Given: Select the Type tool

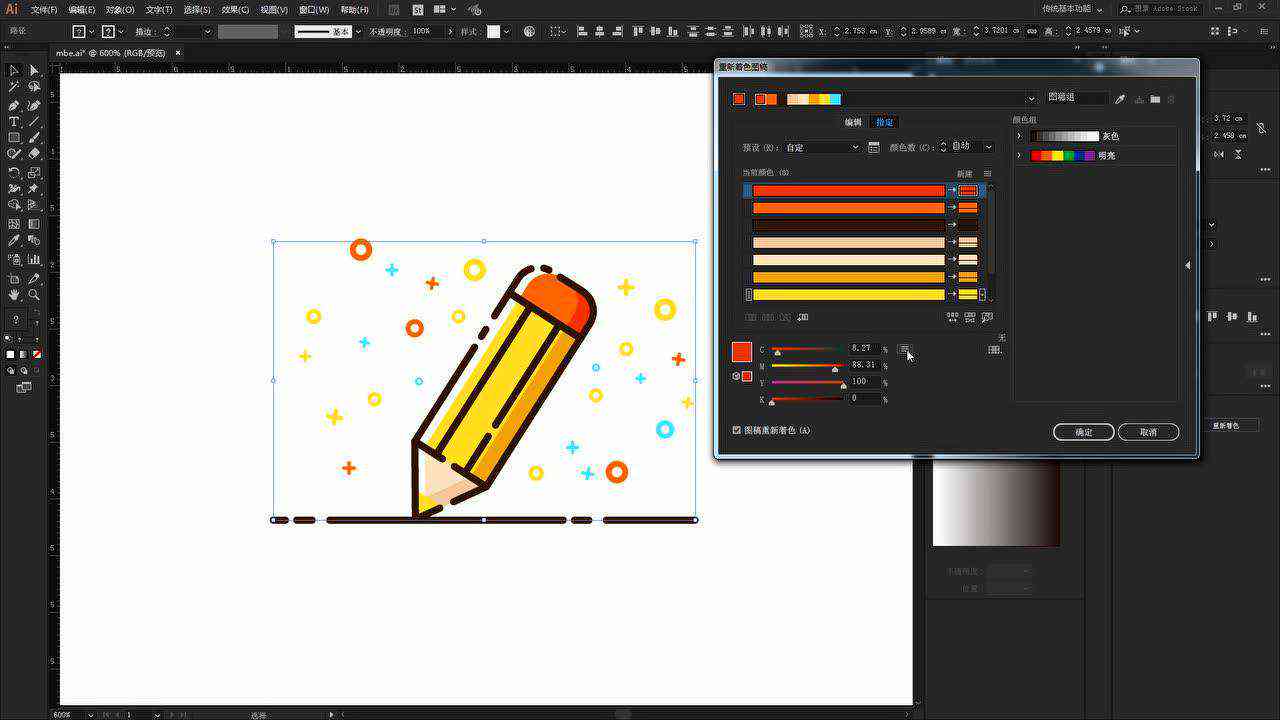Looking at the screenshot, I should coord(14,121).
